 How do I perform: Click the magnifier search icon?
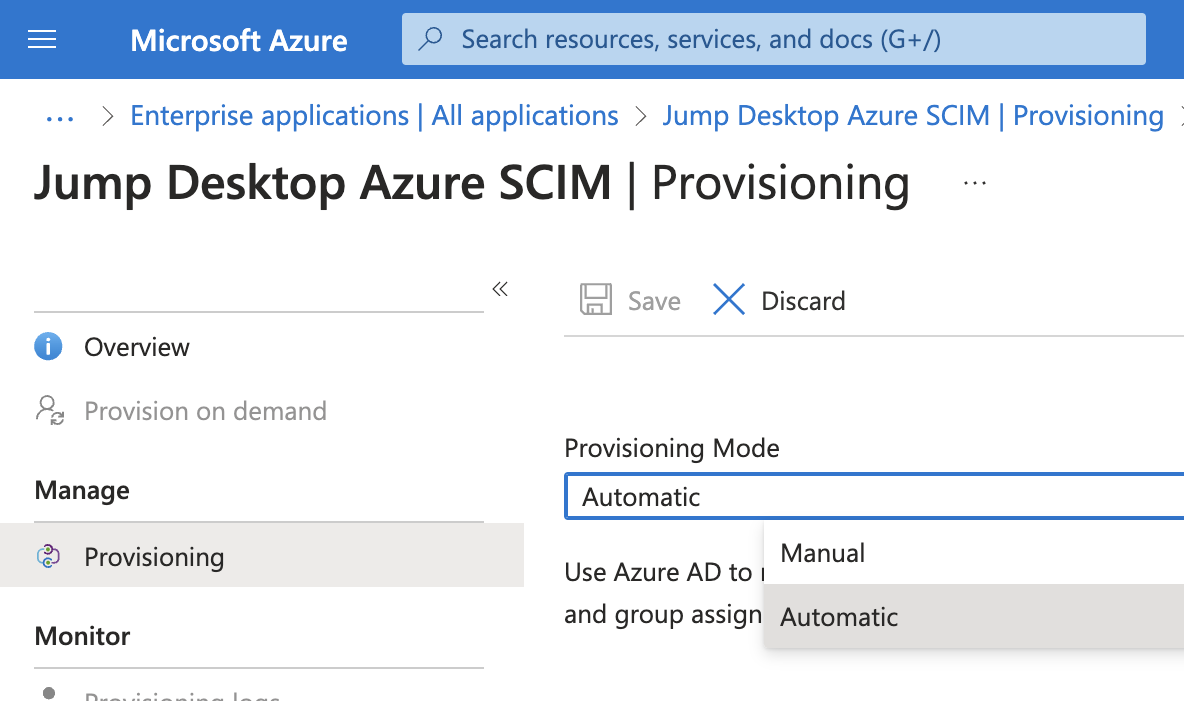pos(430,39)
